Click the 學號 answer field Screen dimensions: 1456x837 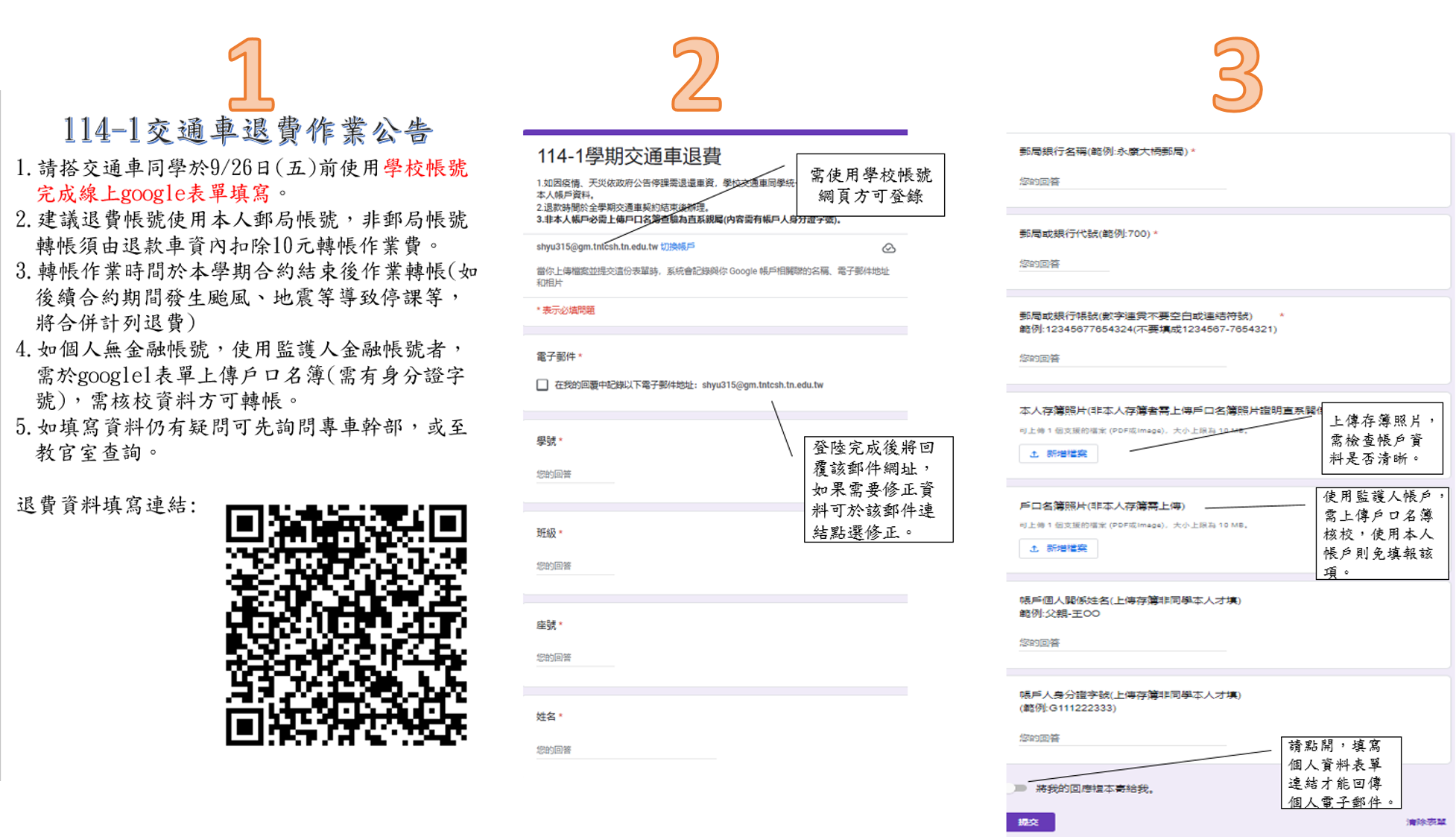pyautogui.click(x=574, y=475)
